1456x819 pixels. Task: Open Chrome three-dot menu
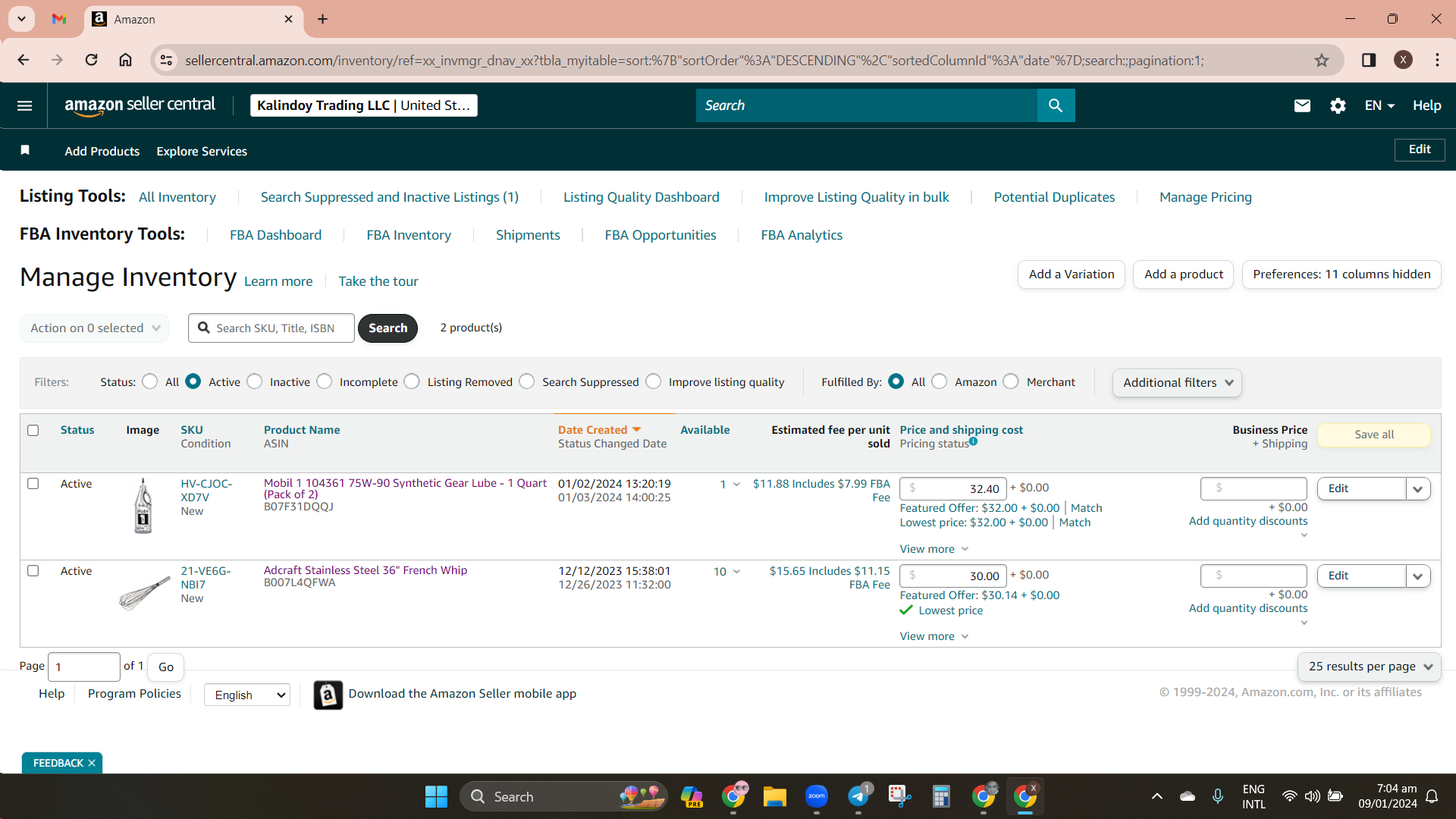tap(1437, 60)
